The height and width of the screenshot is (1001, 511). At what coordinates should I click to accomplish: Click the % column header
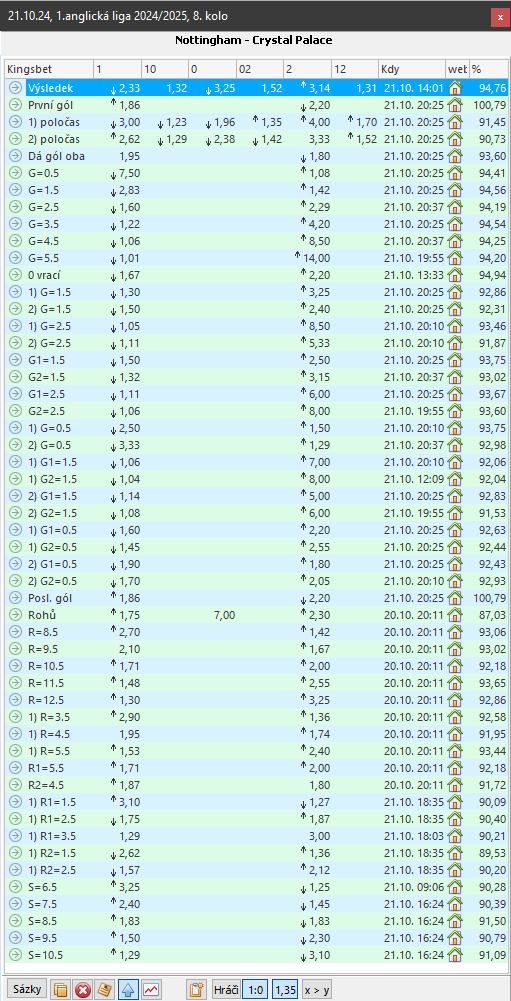[489, 69]
